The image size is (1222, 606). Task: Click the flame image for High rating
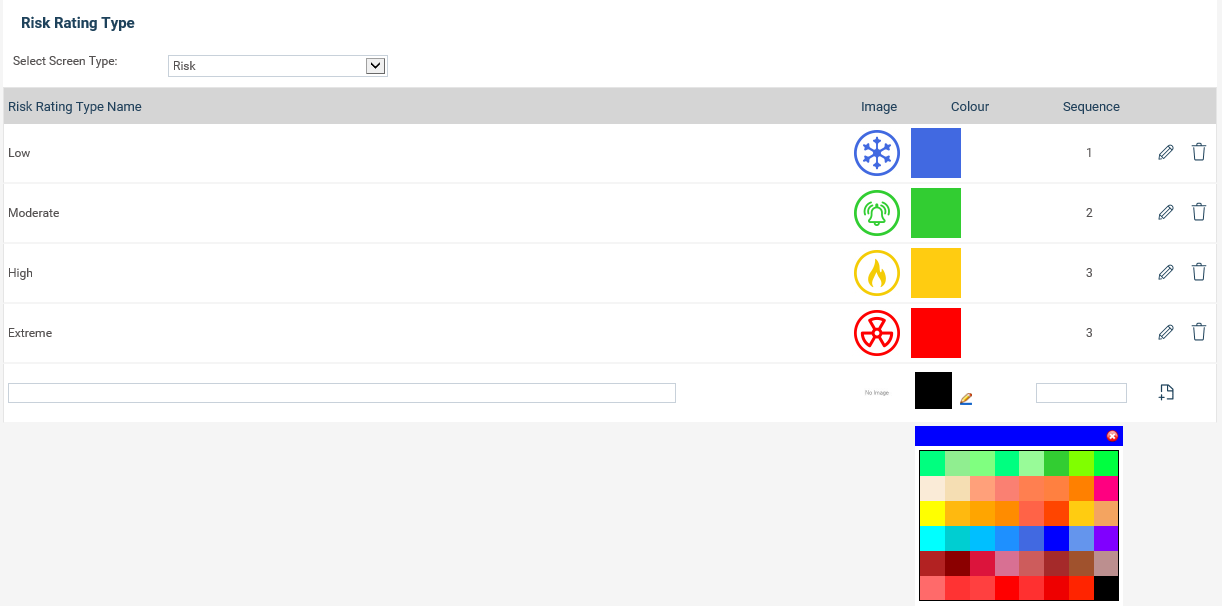[x=877, y=273]
